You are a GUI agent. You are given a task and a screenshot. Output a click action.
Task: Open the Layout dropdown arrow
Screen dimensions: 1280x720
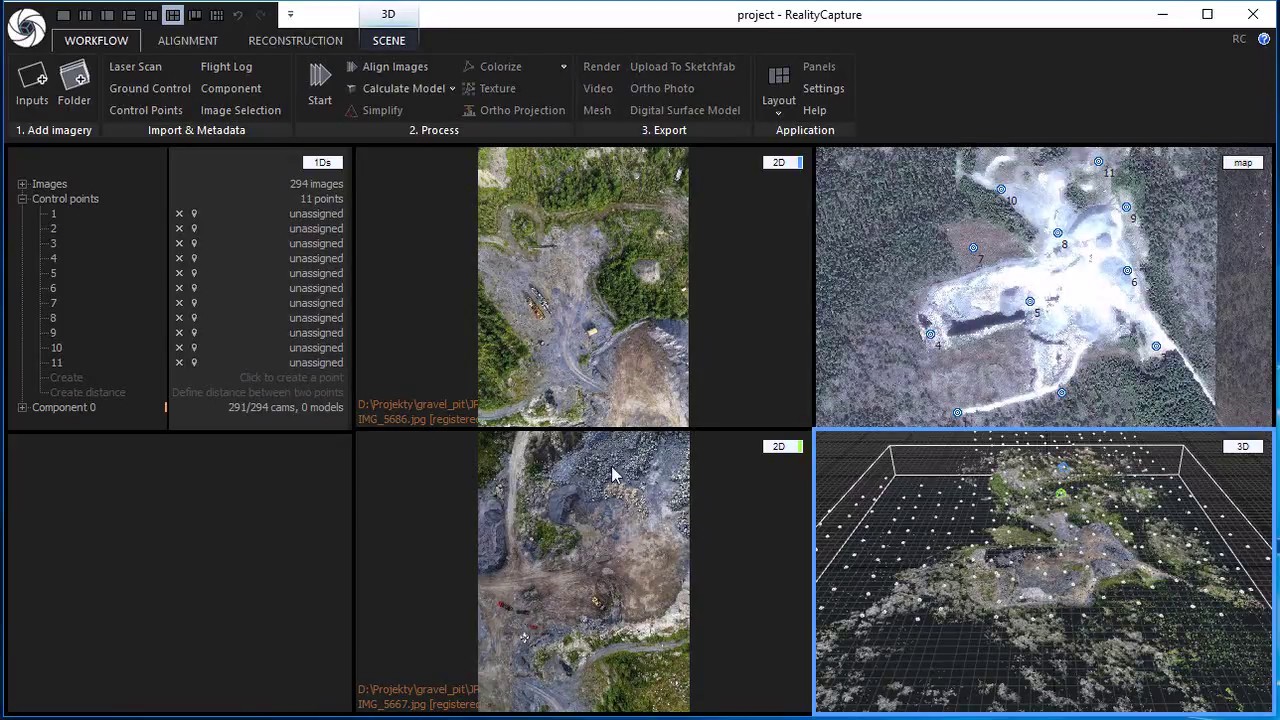[779, 113]
